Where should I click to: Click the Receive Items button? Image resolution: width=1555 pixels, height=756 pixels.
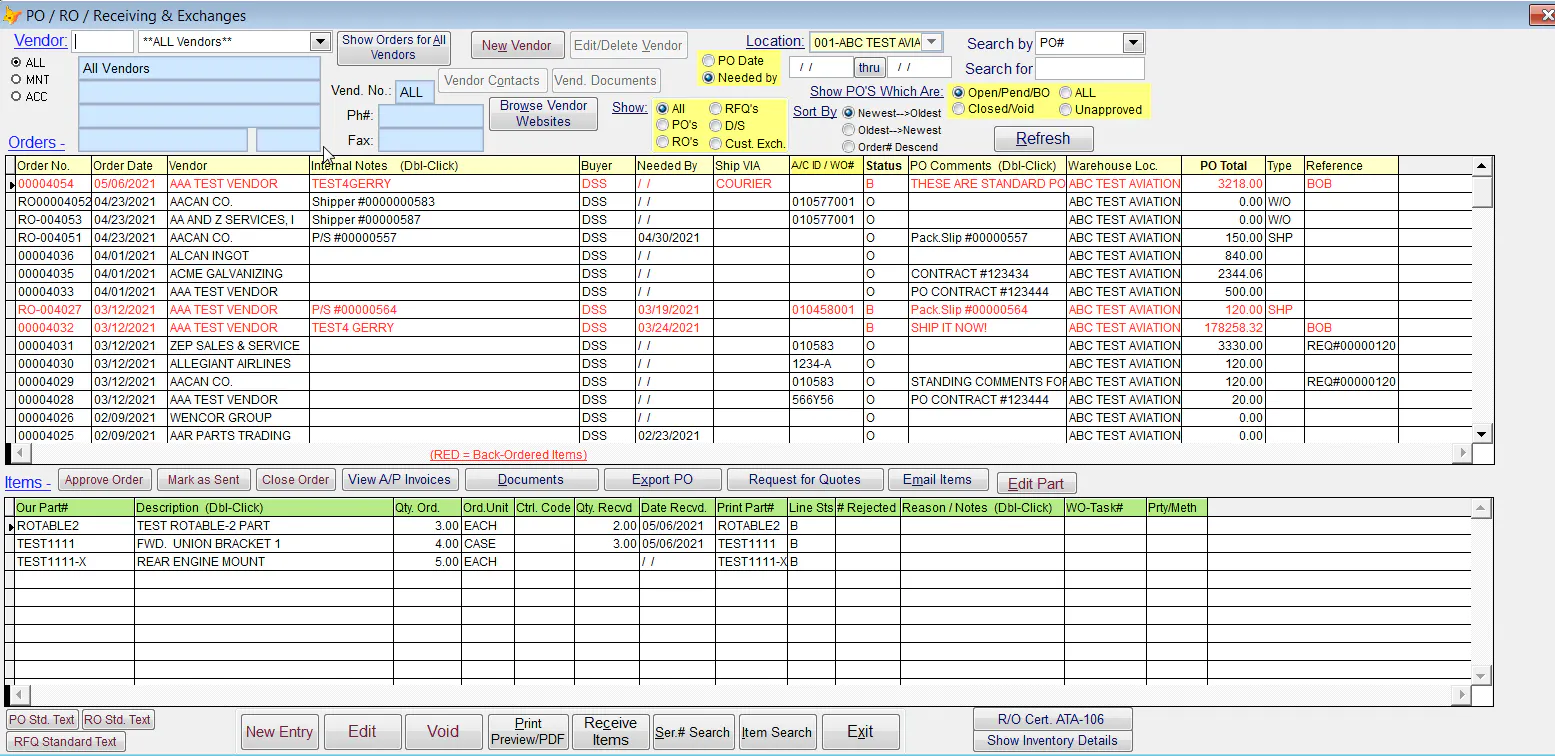[x=610, y=732]
